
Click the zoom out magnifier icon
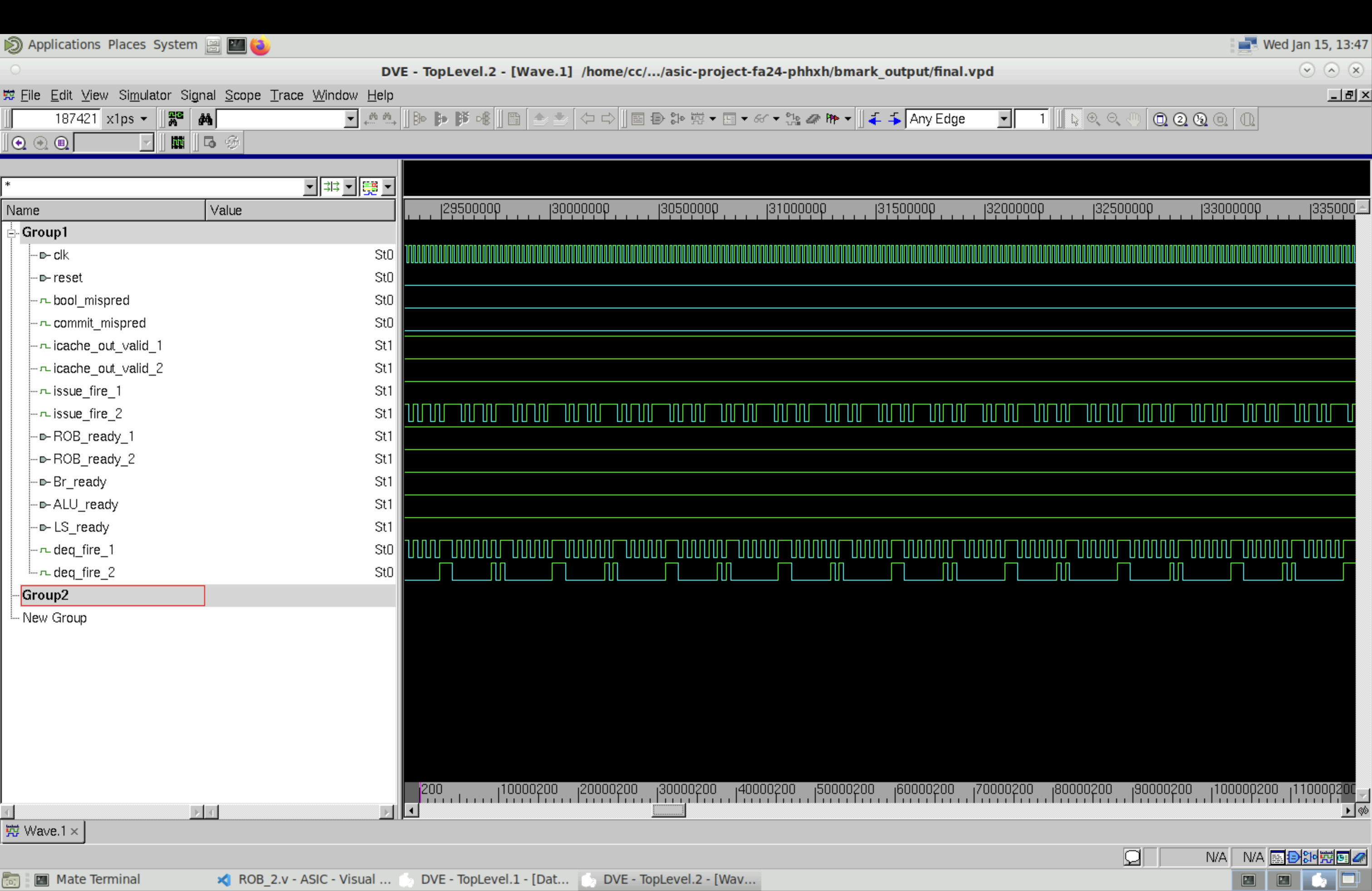(1113, 119)
